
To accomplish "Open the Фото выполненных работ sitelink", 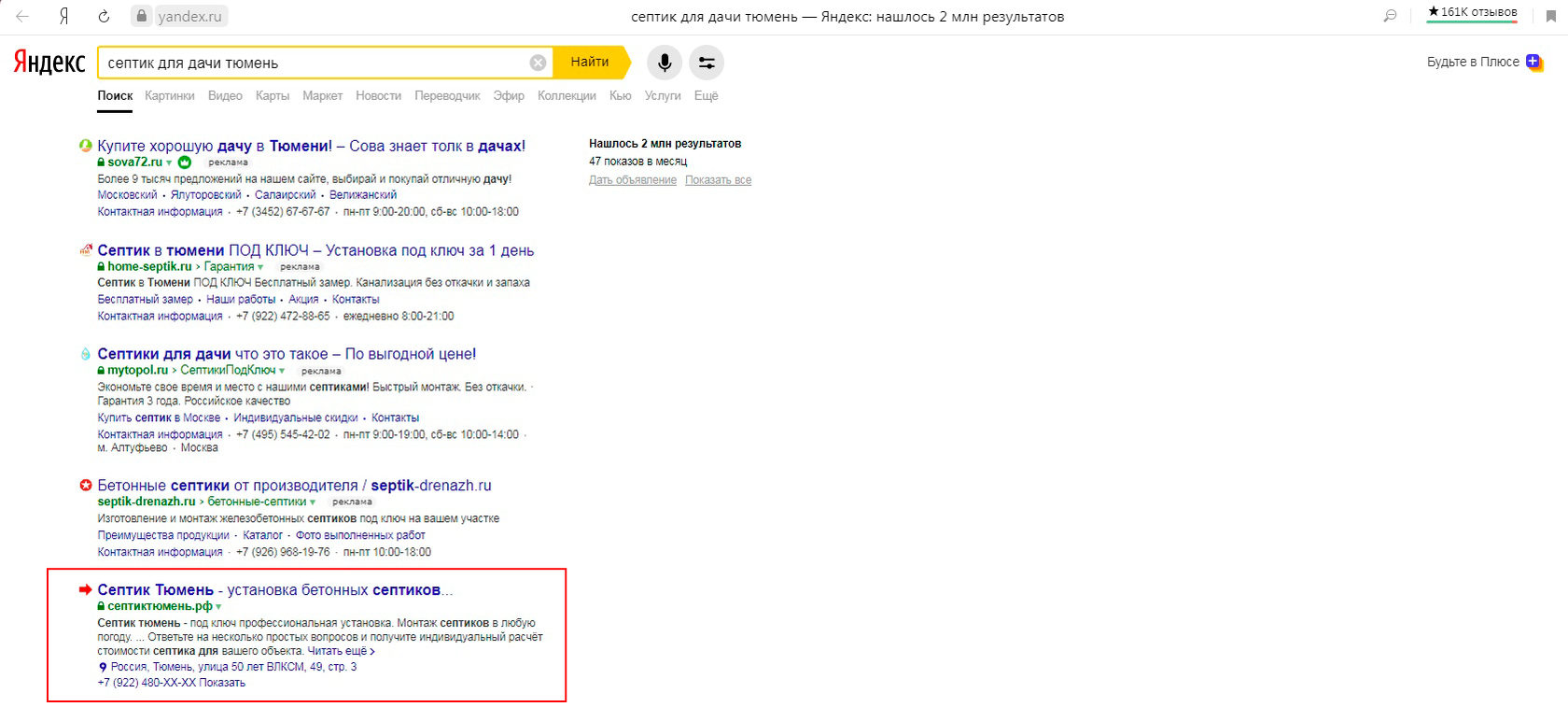I will pos(360,535).
